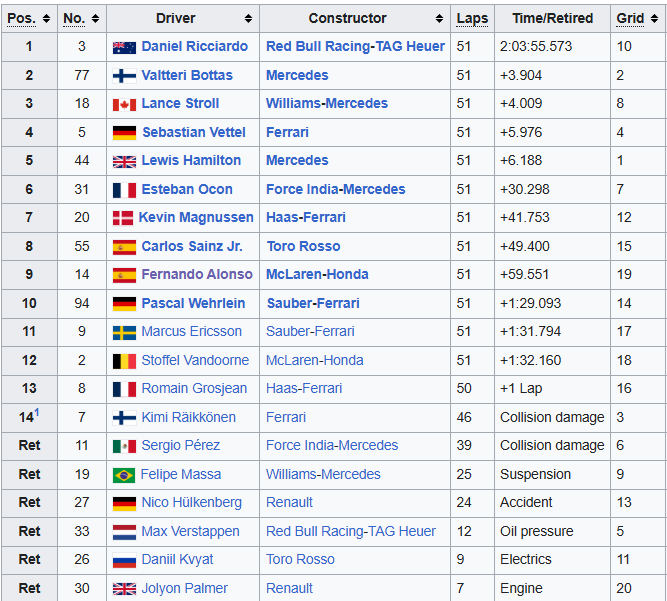Open TAG Heuer link in Ricciardo's row
The width and height of the screenshot is (667, 601).
click(x=410, y=46)
